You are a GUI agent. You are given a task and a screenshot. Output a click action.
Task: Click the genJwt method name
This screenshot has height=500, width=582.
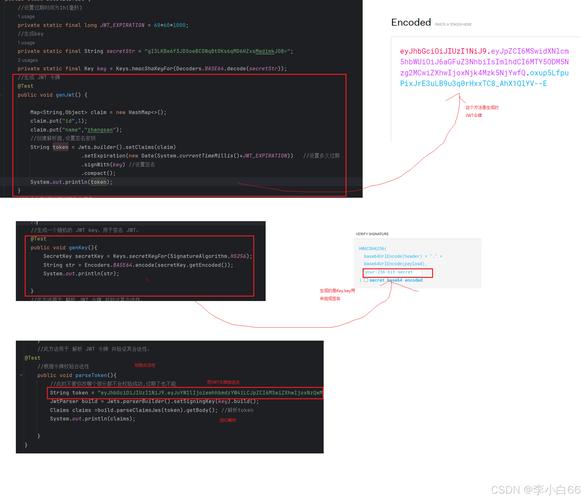(65, 95)
